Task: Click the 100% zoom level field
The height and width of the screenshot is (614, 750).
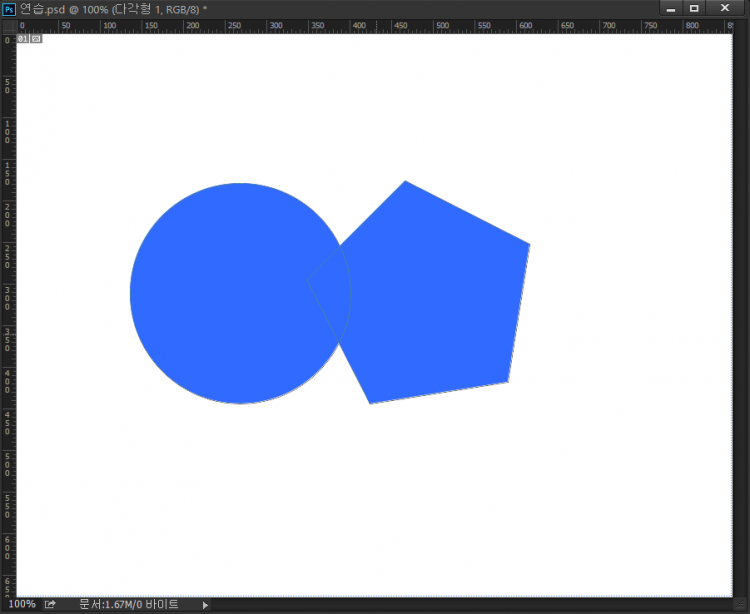Action: point(20,604)
